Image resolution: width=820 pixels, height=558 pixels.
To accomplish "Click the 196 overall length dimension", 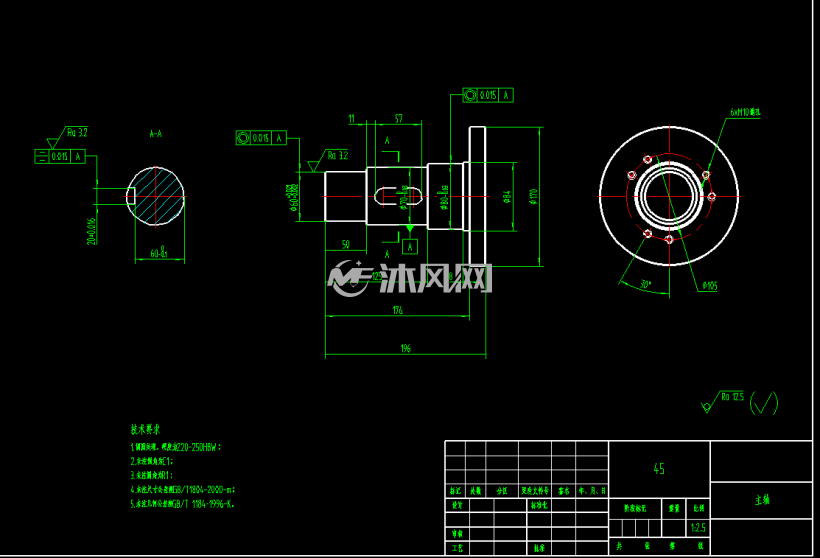I will (x=406, y=348).
